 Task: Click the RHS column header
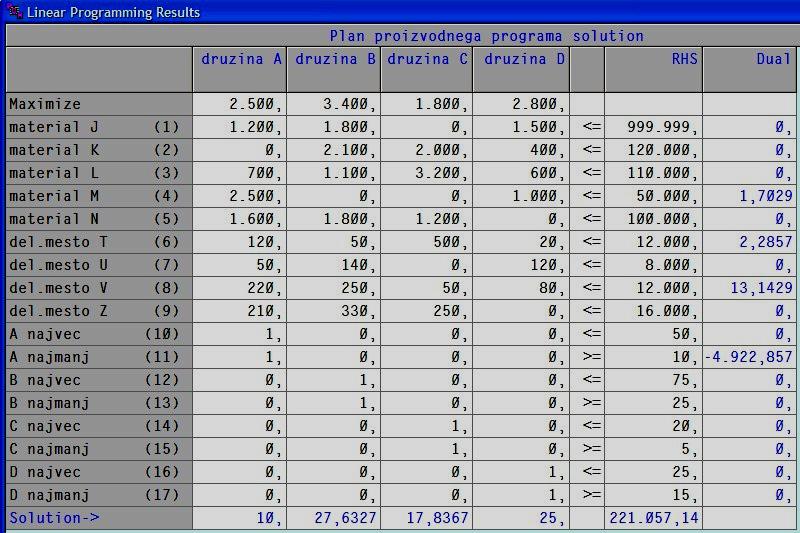pos(654,69)
